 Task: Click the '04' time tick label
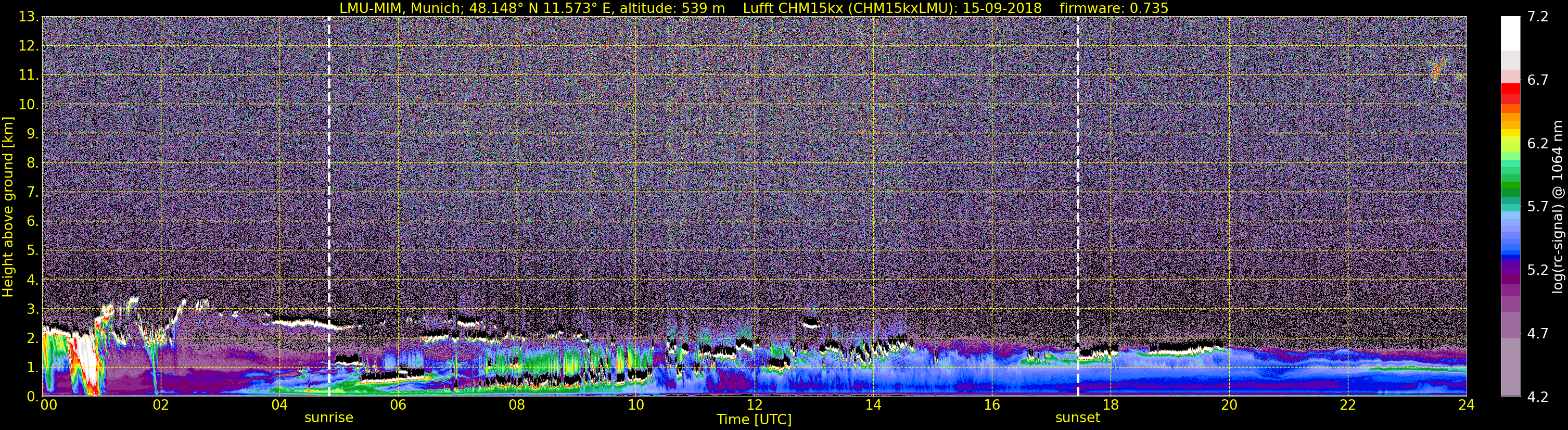click(x=279, y=405)
